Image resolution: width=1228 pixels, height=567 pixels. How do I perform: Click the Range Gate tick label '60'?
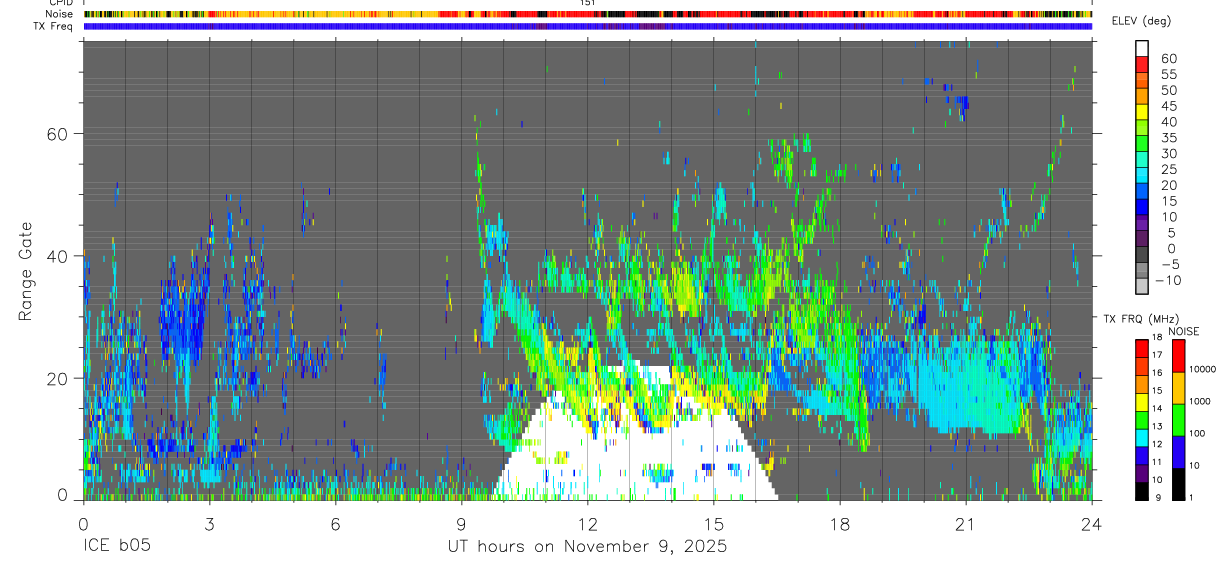point(56,133)
